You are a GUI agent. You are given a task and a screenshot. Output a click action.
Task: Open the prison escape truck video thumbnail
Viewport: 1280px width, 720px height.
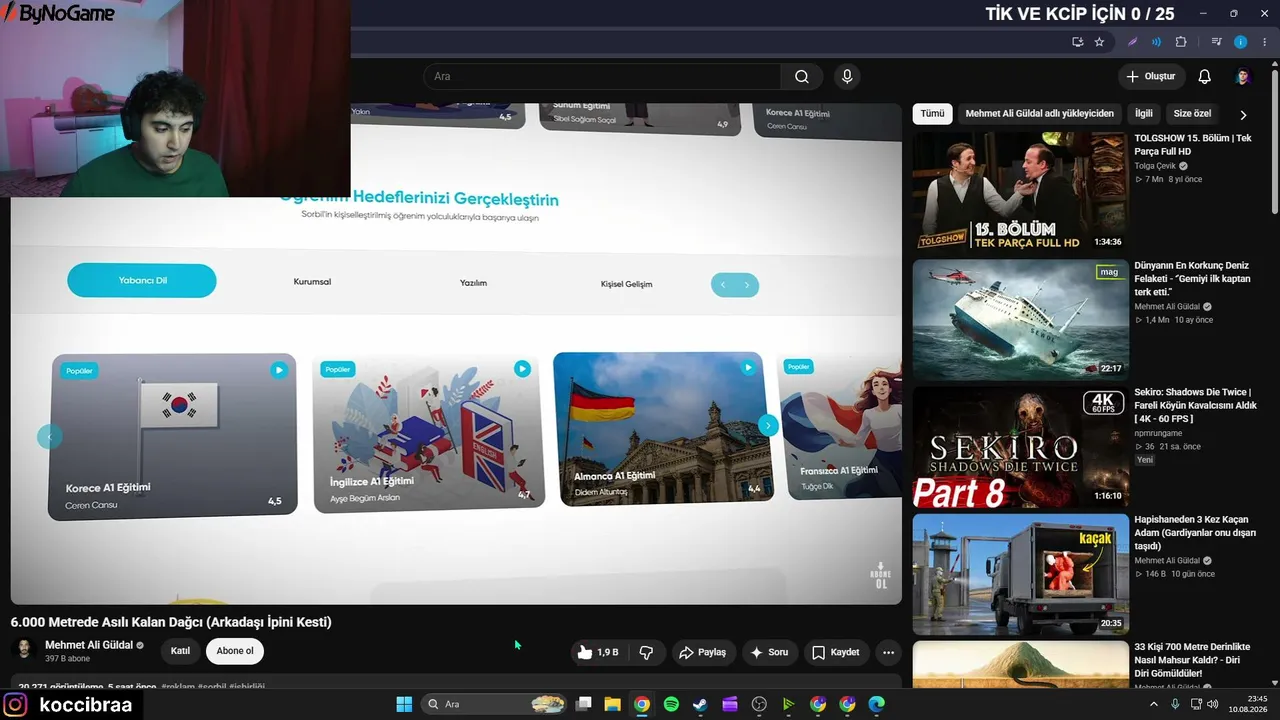(x=1020, y=573)
